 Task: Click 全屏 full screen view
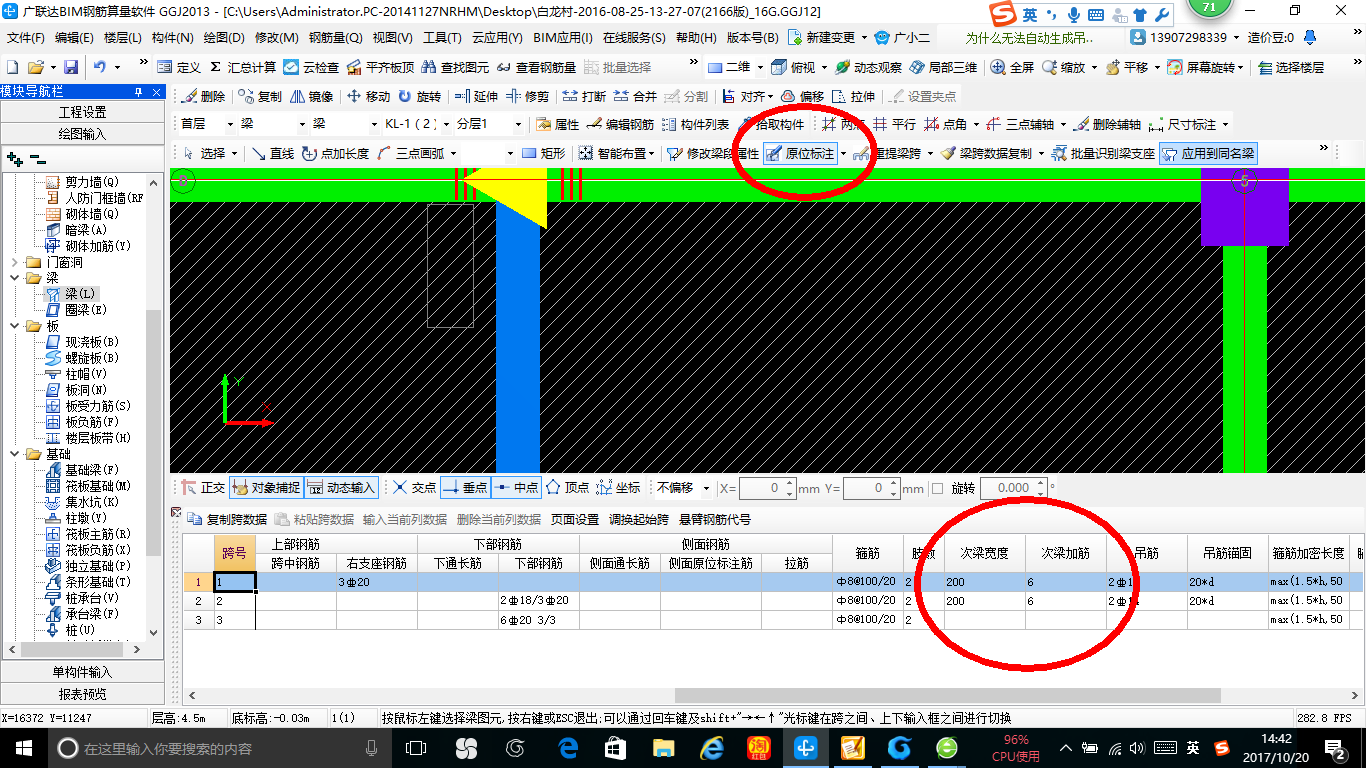pos(1012,67)
